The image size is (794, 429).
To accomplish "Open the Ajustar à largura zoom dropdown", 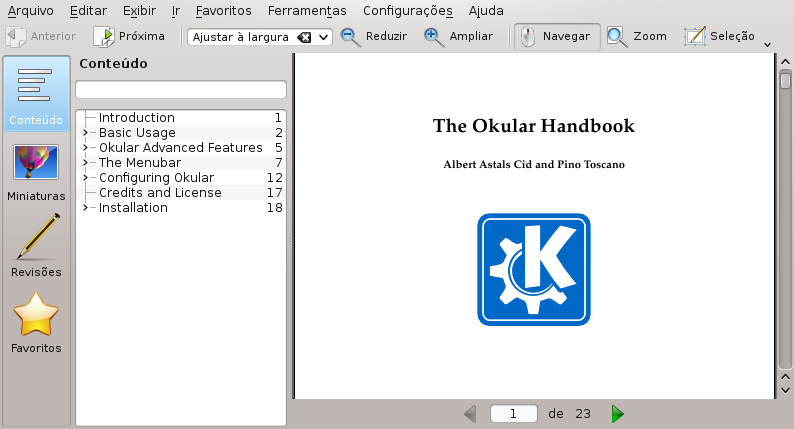I will [324, 37].
